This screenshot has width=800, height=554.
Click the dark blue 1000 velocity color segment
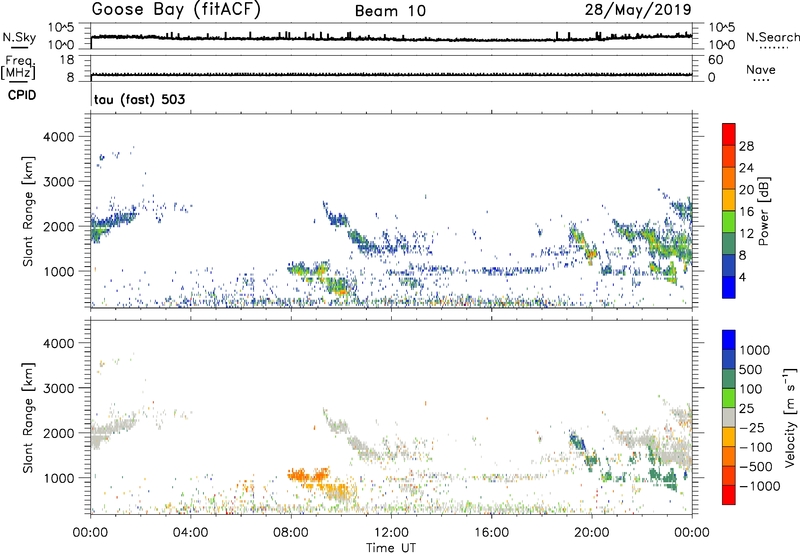coord(729,340)
